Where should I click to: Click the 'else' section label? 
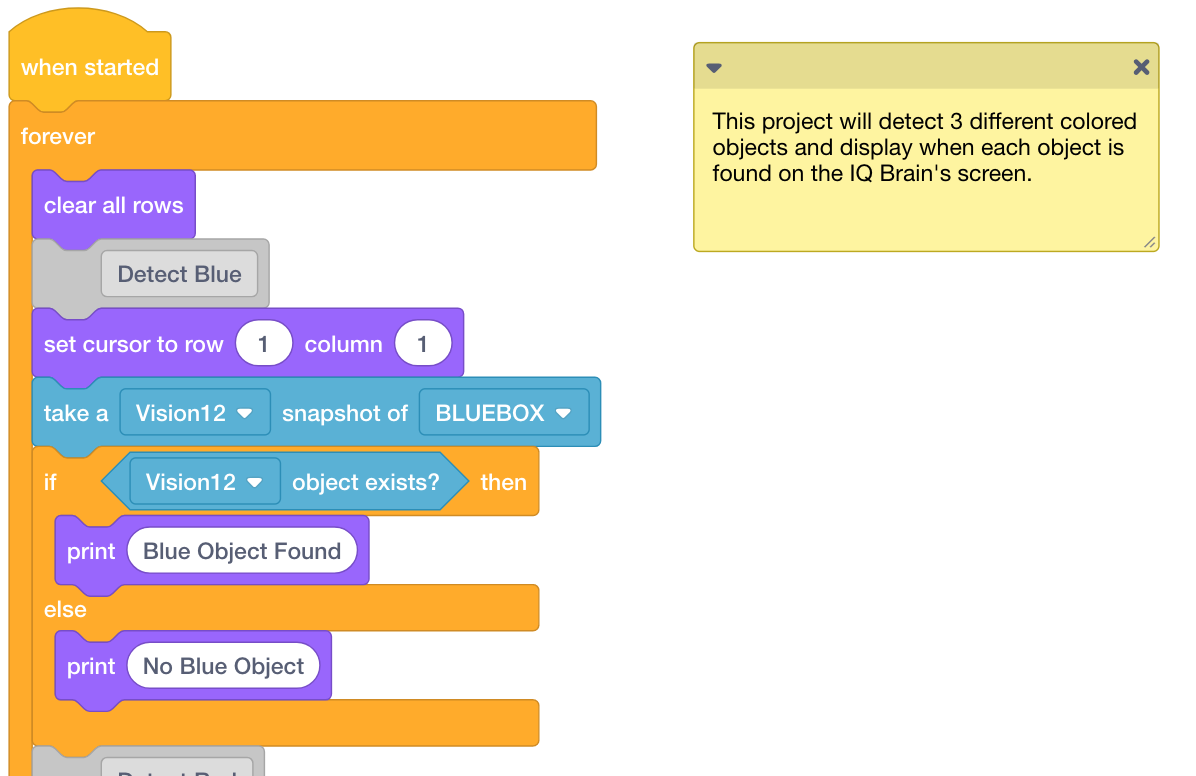click(65, 609)
